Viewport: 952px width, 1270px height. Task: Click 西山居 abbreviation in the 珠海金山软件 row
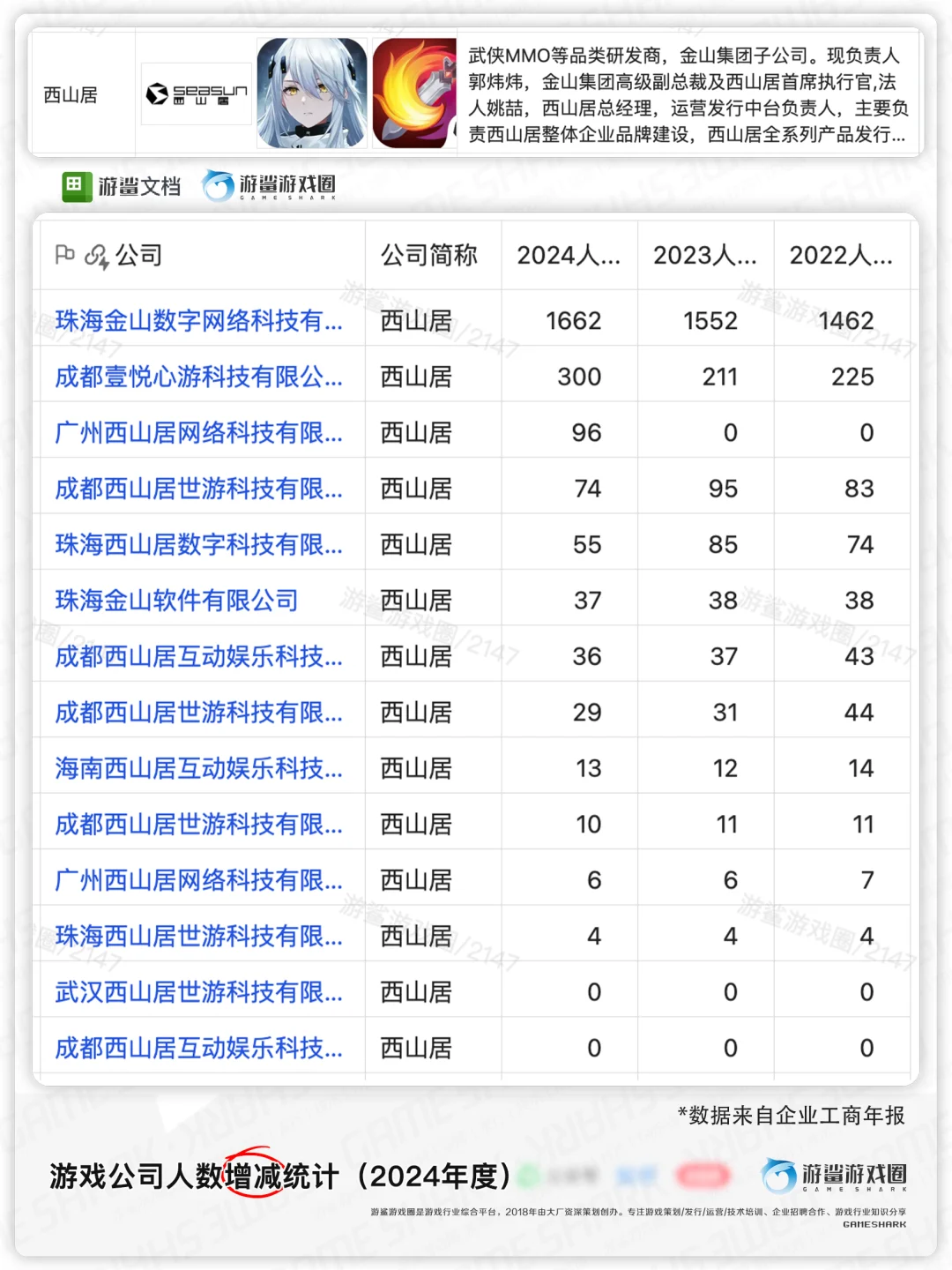point(416,601)
